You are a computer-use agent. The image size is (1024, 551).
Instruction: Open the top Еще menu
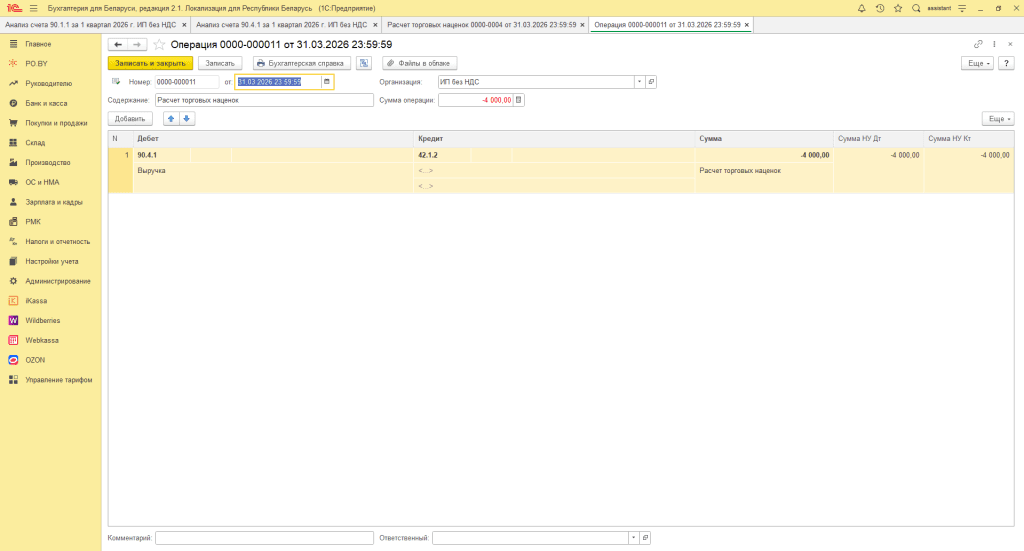point(977,63)
